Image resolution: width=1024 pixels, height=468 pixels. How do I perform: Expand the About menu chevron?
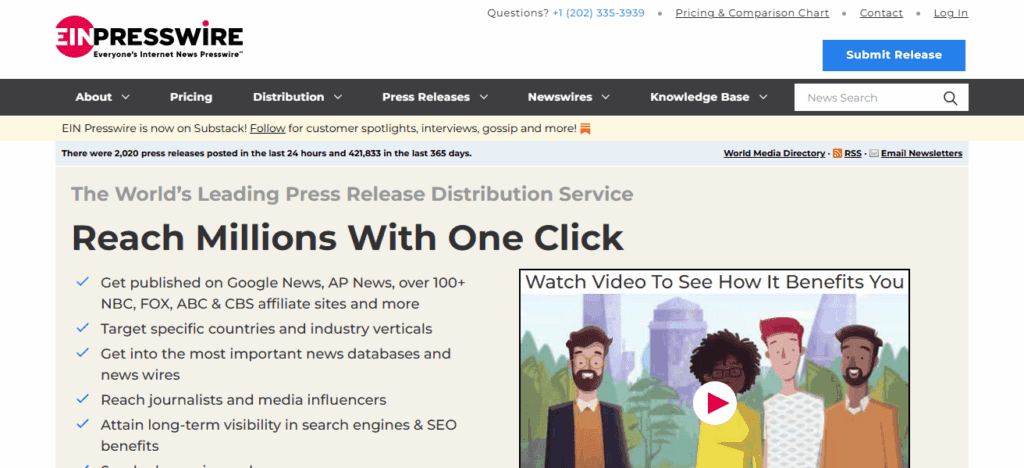pyautogui.click(x=125, y=97)
